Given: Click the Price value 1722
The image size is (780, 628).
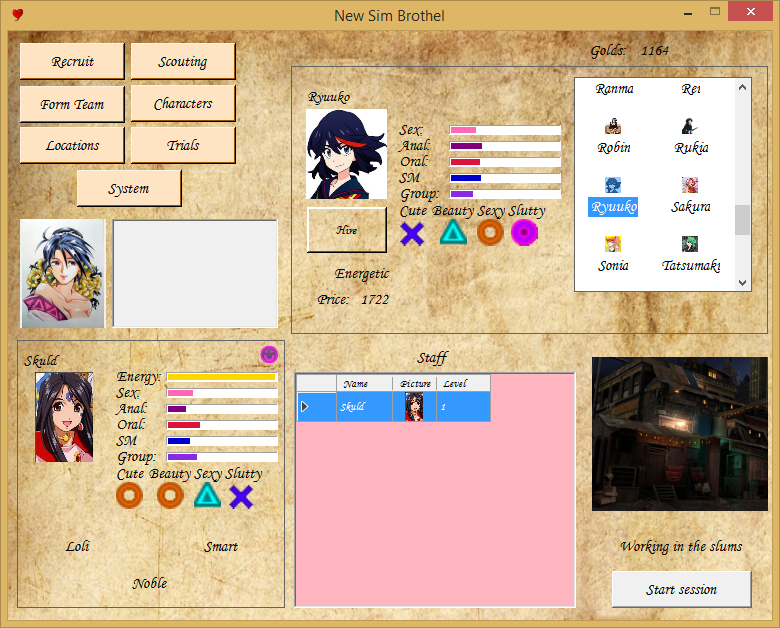Looking at the screenshot, I should pyautogui.click(x=375, y=300).
